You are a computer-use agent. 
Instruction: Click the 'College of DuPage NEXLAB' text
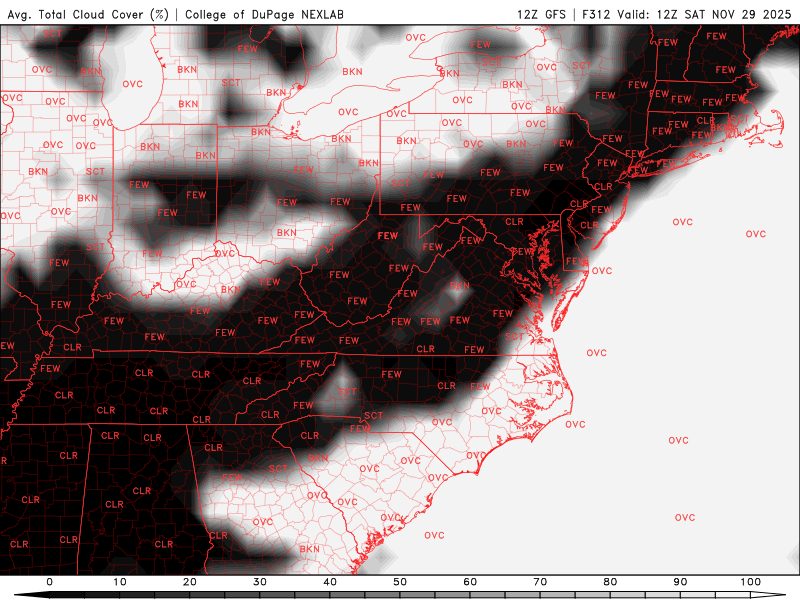(x=264, y=14)
